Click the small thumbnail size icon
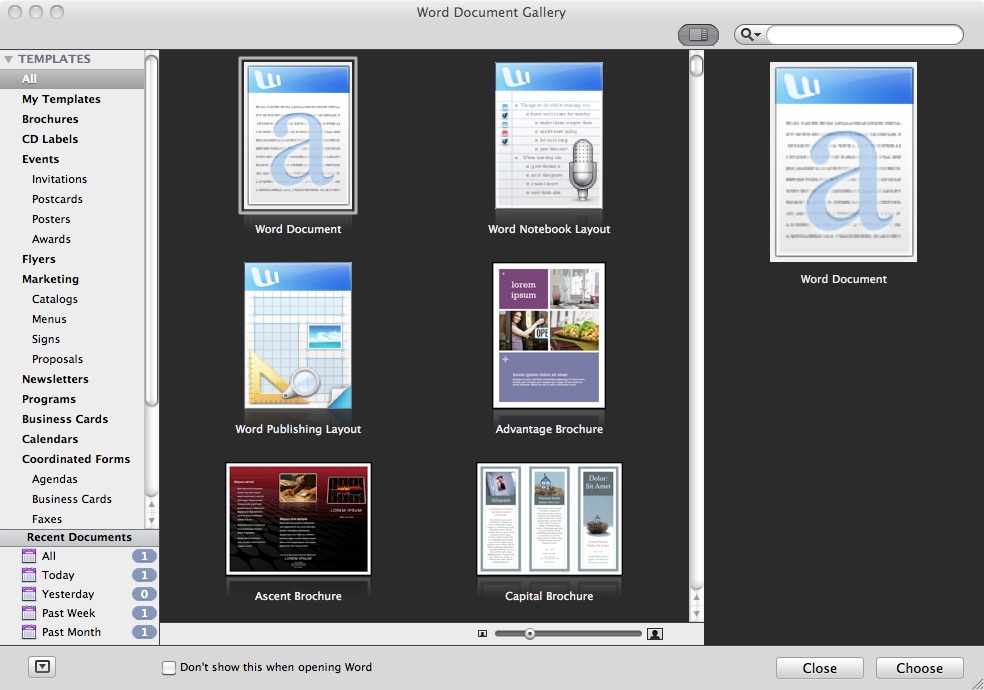 click(x=482, y=634)
